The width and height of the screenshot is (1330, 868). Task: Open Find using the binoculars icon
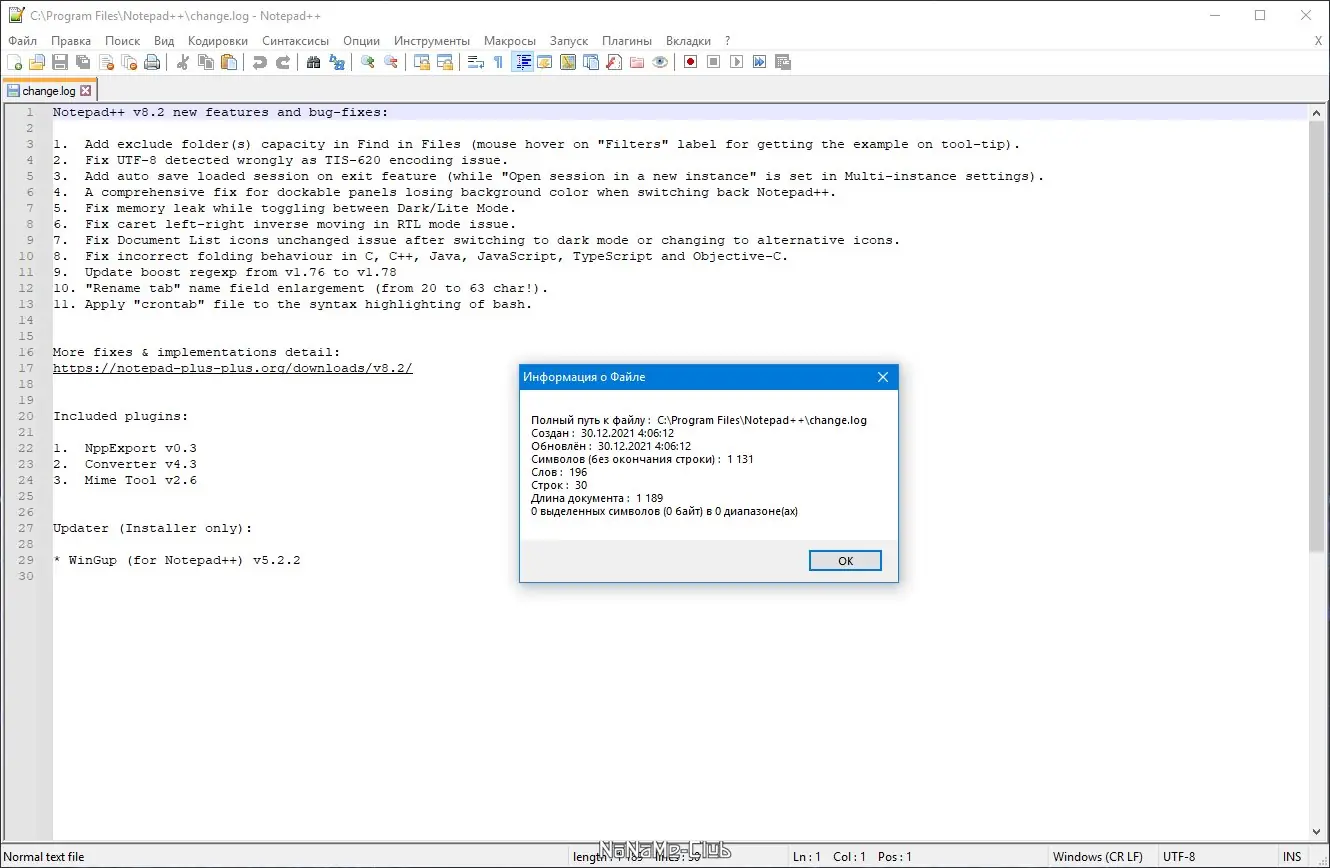pos(314,62)
